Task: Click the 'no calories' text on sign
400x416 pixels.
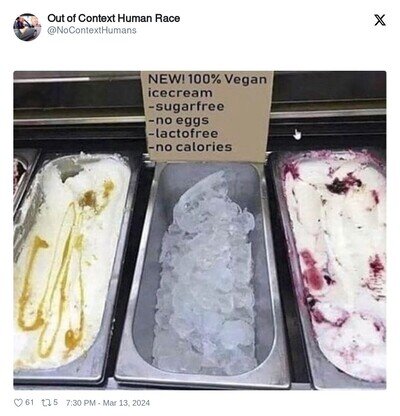Action: point(190,147)
